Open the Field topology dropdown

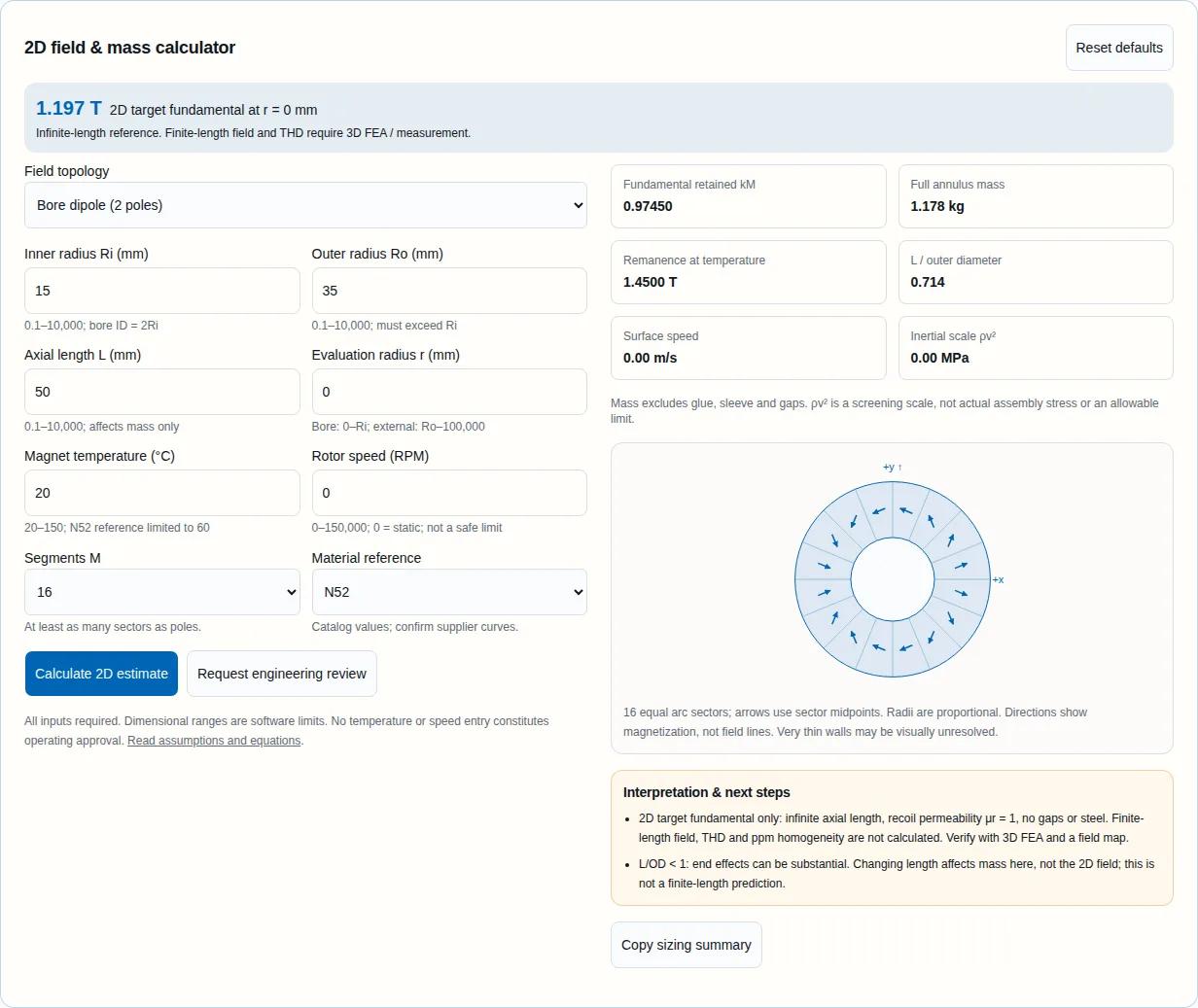coord(305,205)
